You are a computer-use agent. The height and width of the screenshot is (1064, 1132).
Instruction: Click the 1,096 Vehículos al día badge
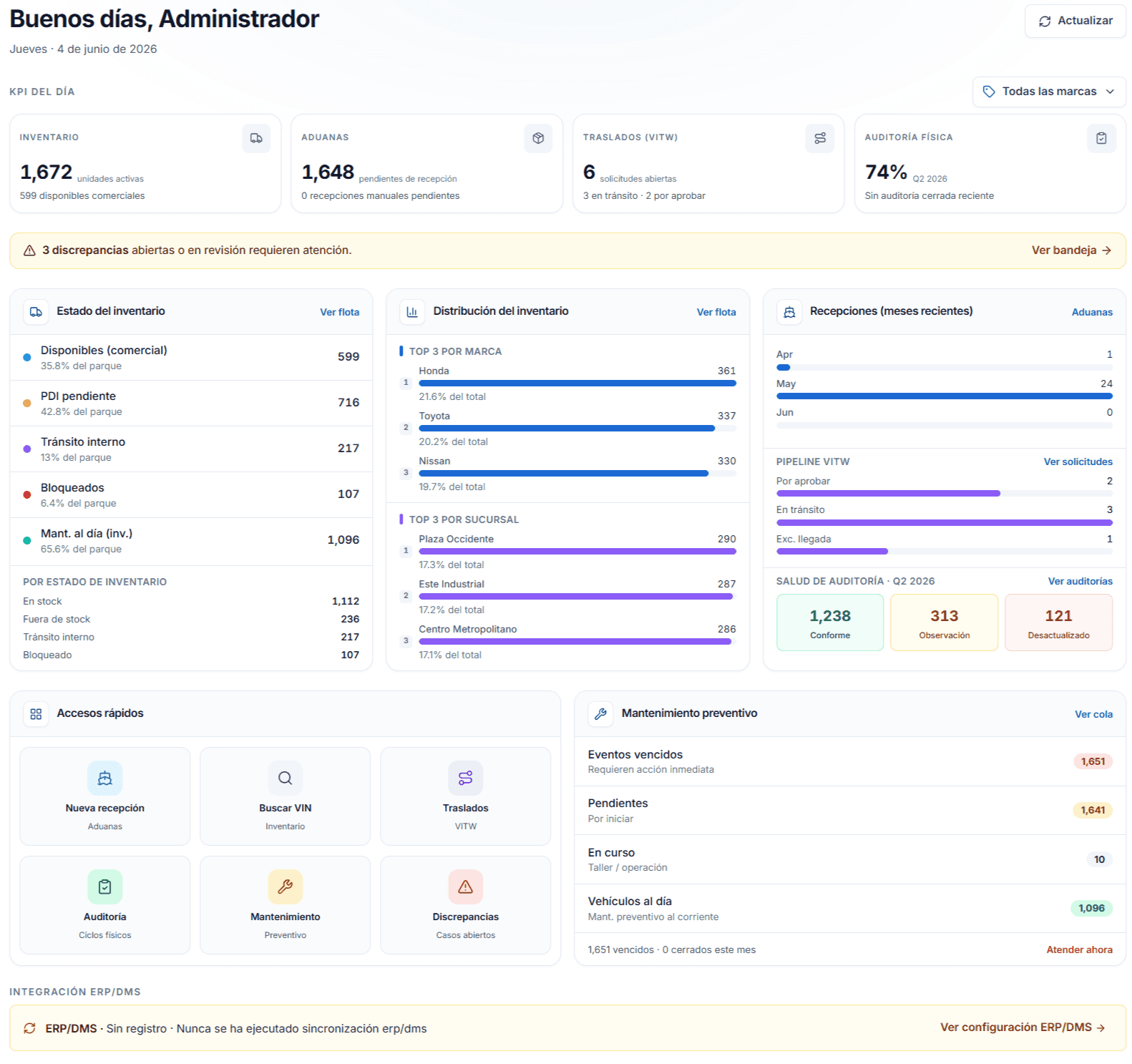[x=1091, y=908]
